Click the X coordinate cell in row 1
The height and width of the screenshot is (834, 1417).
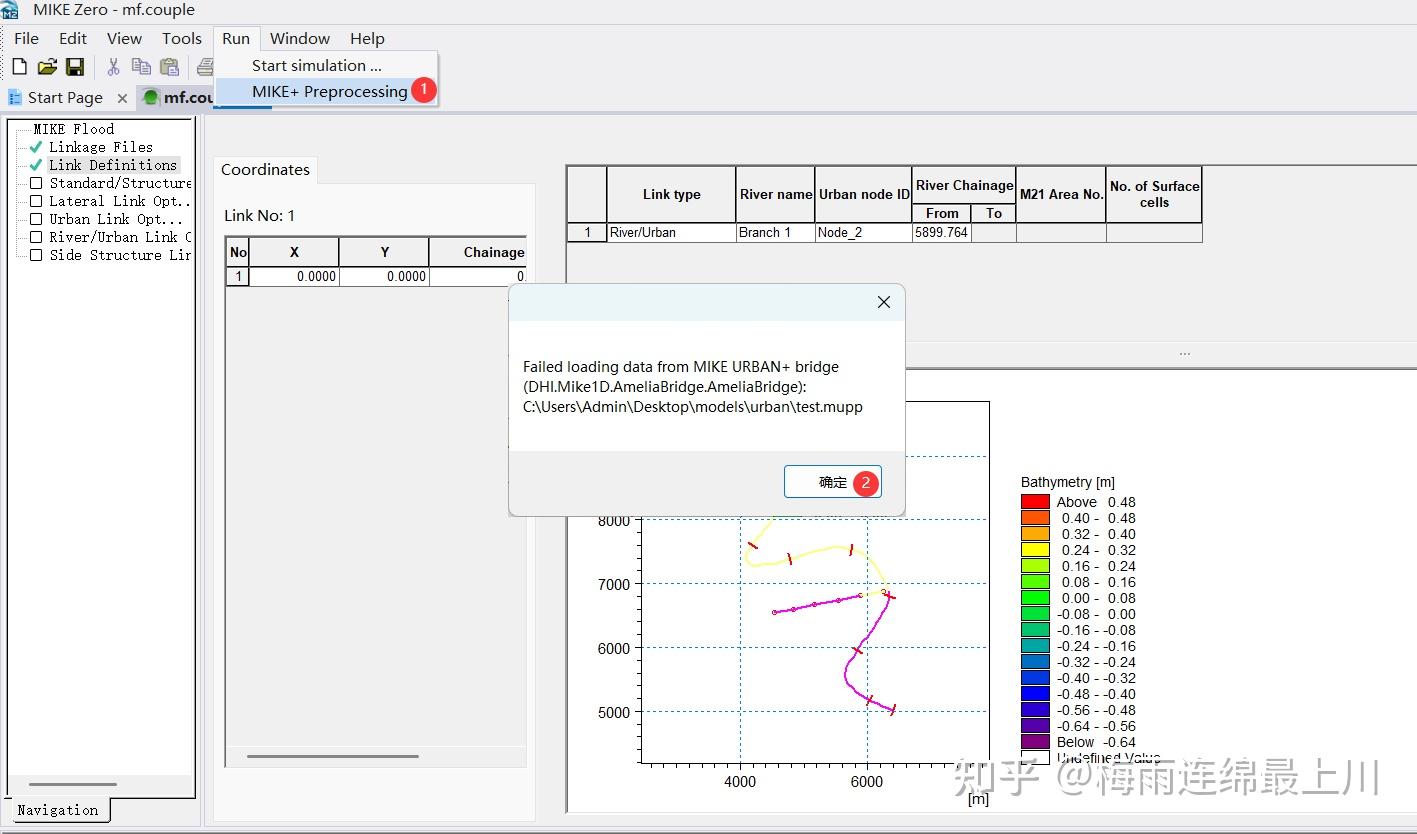point(294,276)
